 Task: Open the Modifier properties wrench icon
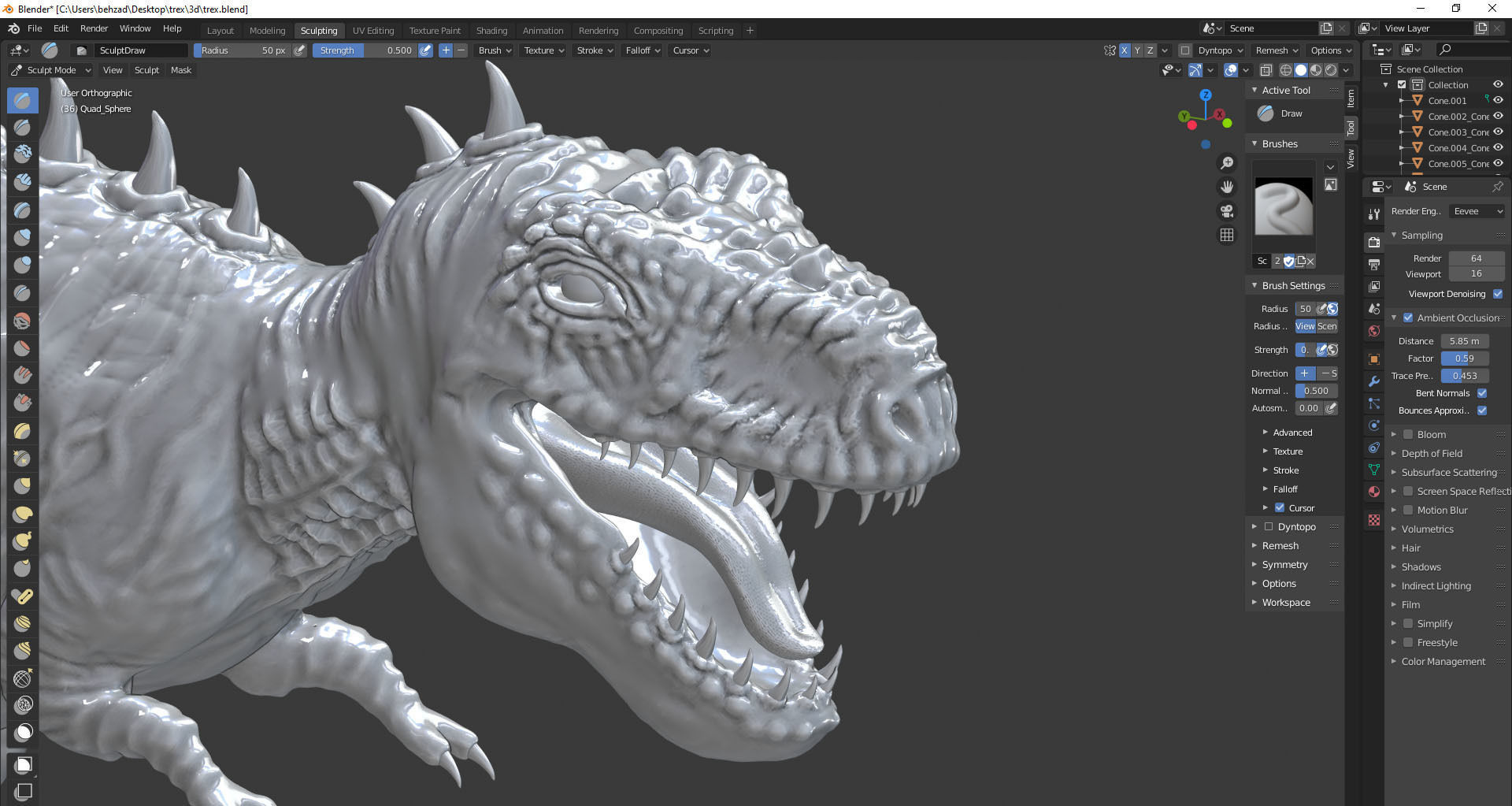(x=1374, y=381)
